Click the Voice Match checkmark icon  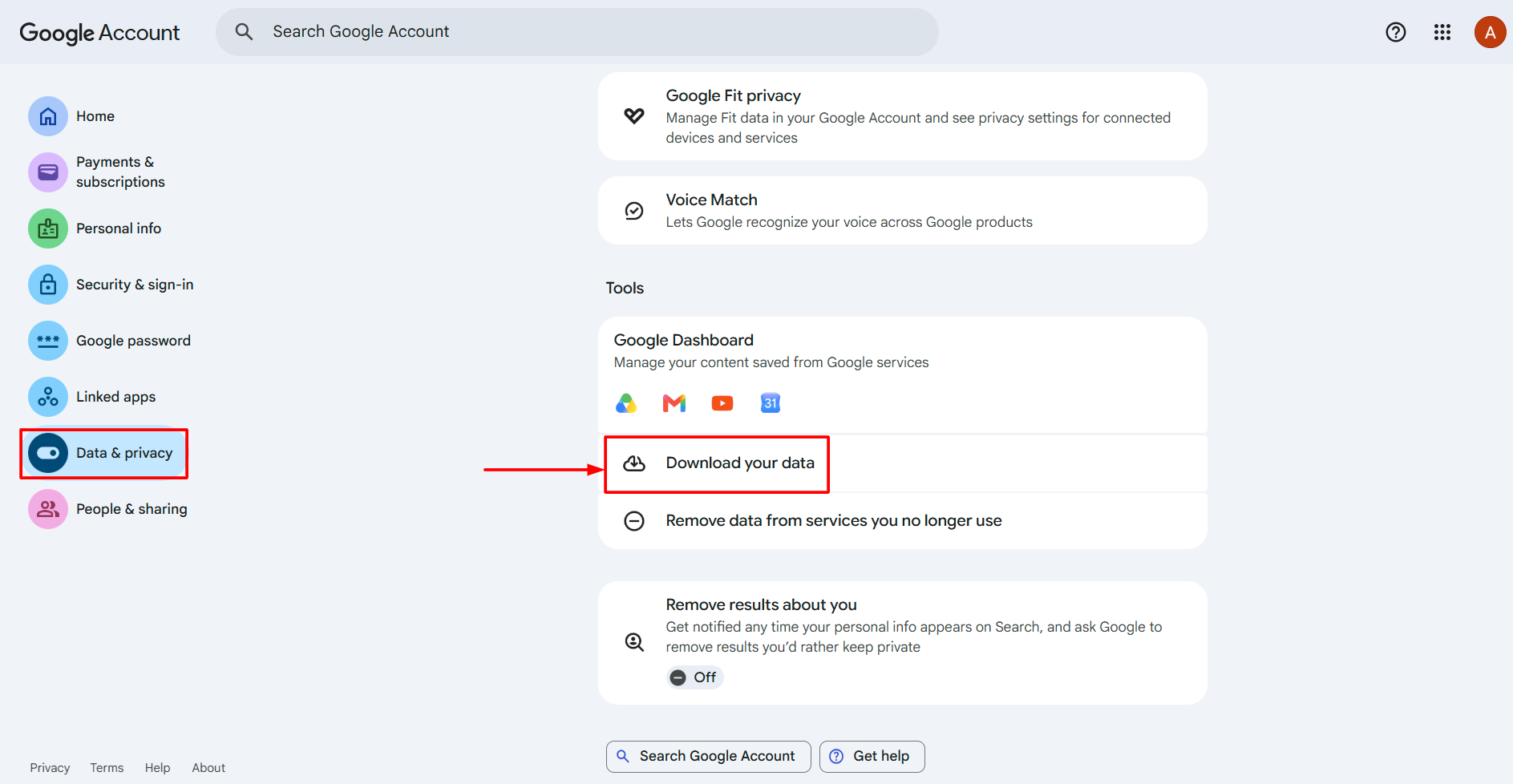pyautogui.click(x=634, y=211)
